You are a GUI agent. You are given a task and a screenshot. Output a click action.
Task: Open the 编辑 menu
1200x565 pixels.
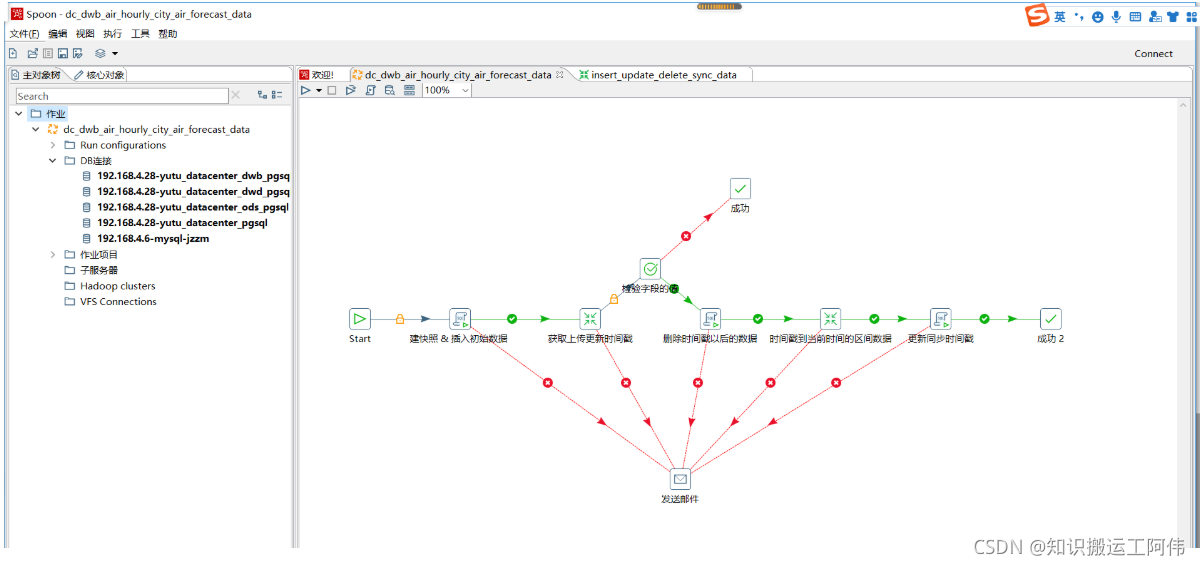(57, 34)
